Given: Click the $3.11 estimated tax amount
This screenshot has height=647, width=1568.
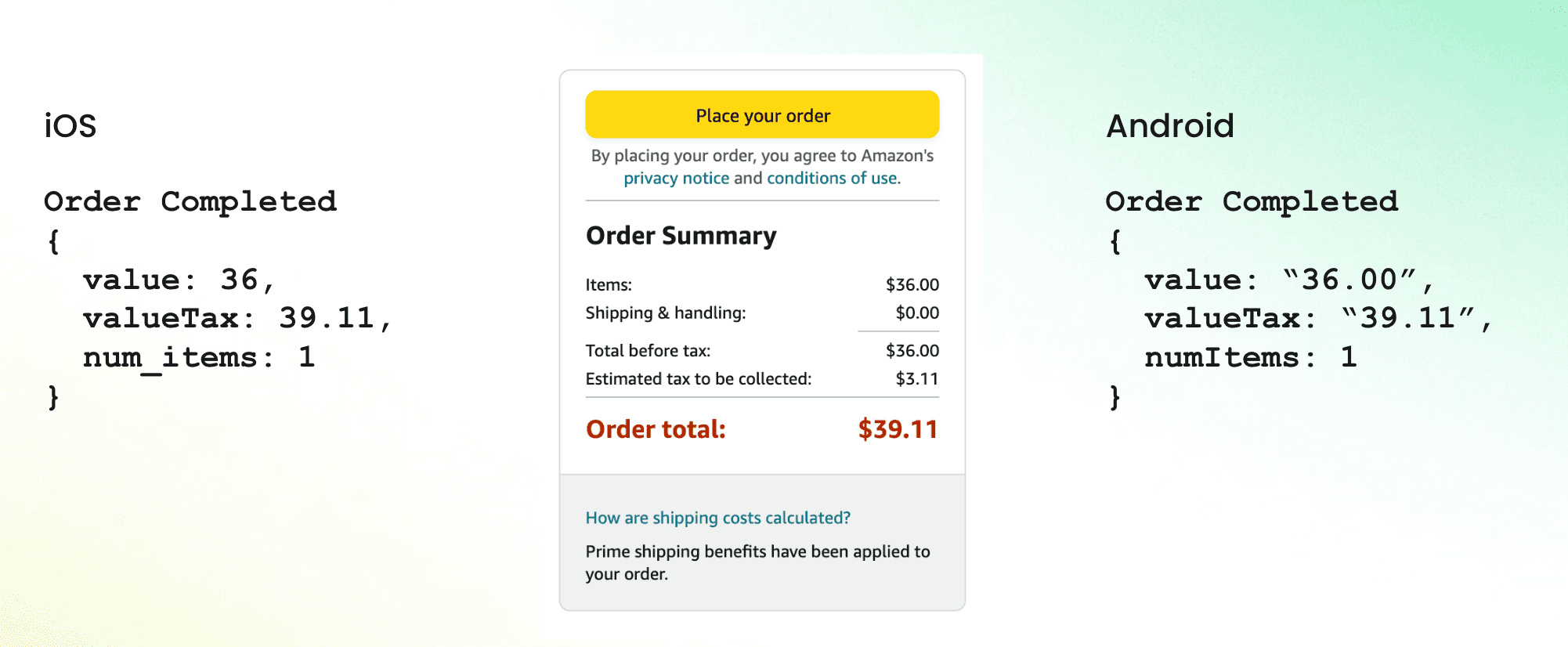Looking at the screenshot, I should tap(917, 379).
